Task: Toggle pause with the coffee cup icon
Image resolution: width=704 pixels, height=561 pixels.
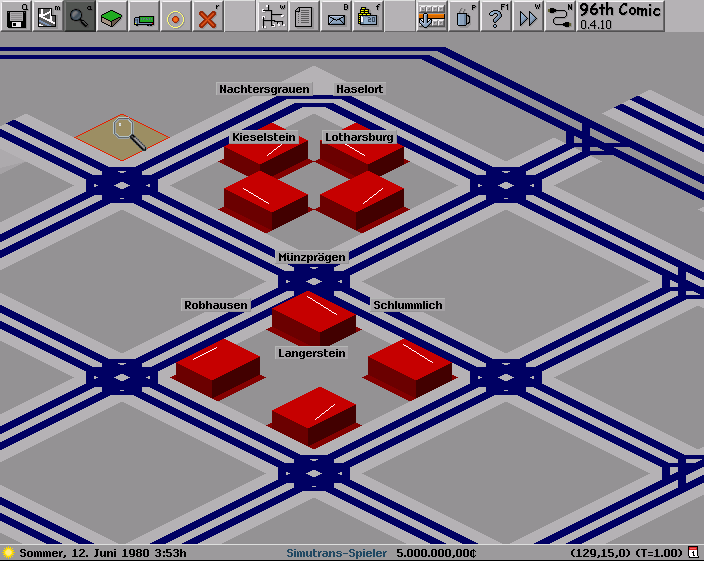Action: (464, 16)
